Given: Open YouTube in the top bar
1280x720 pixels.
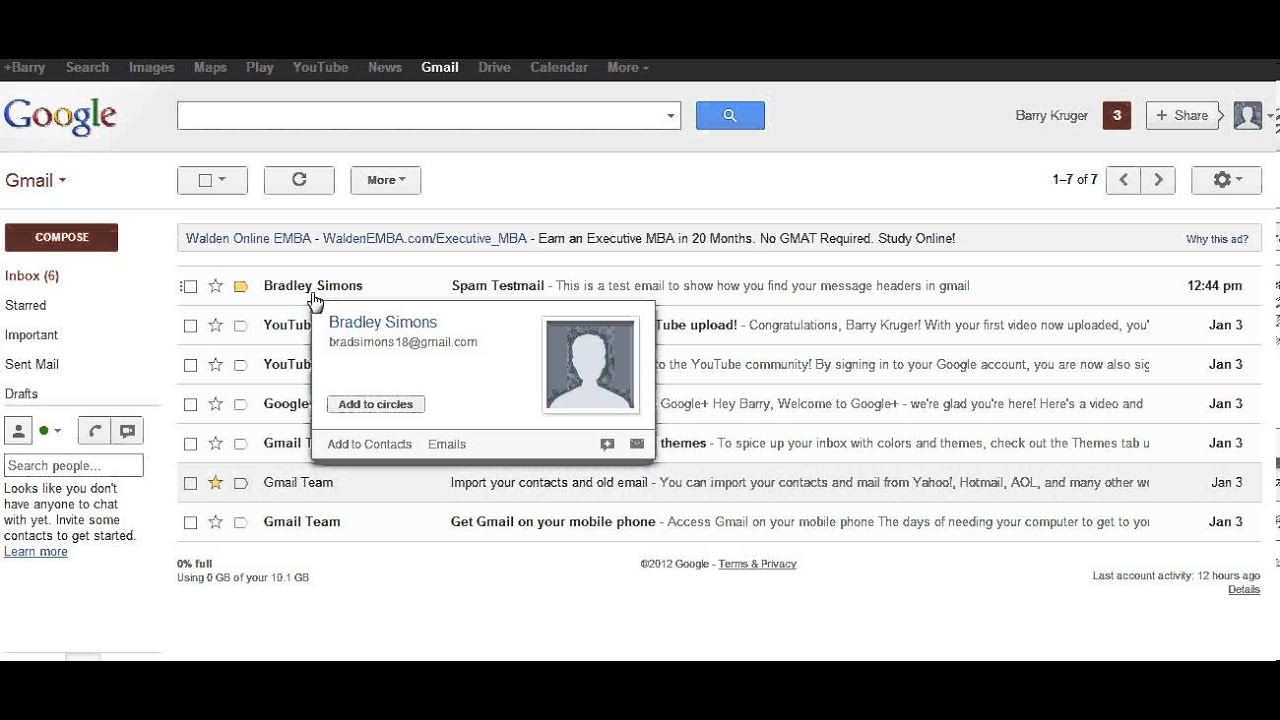Looking at the screenshot, I should (x=321, y=67).
